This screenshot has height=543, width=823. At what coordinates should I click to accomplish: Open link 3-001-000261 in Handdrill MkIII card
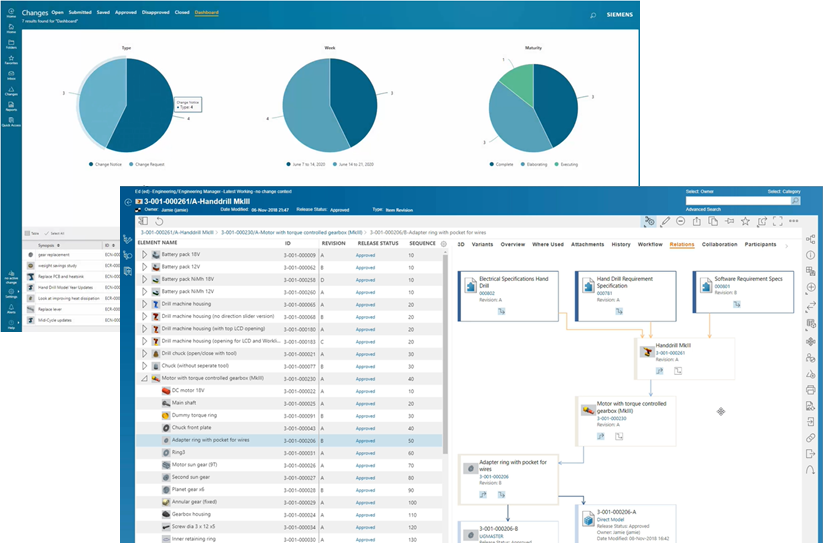click(670, 353)
